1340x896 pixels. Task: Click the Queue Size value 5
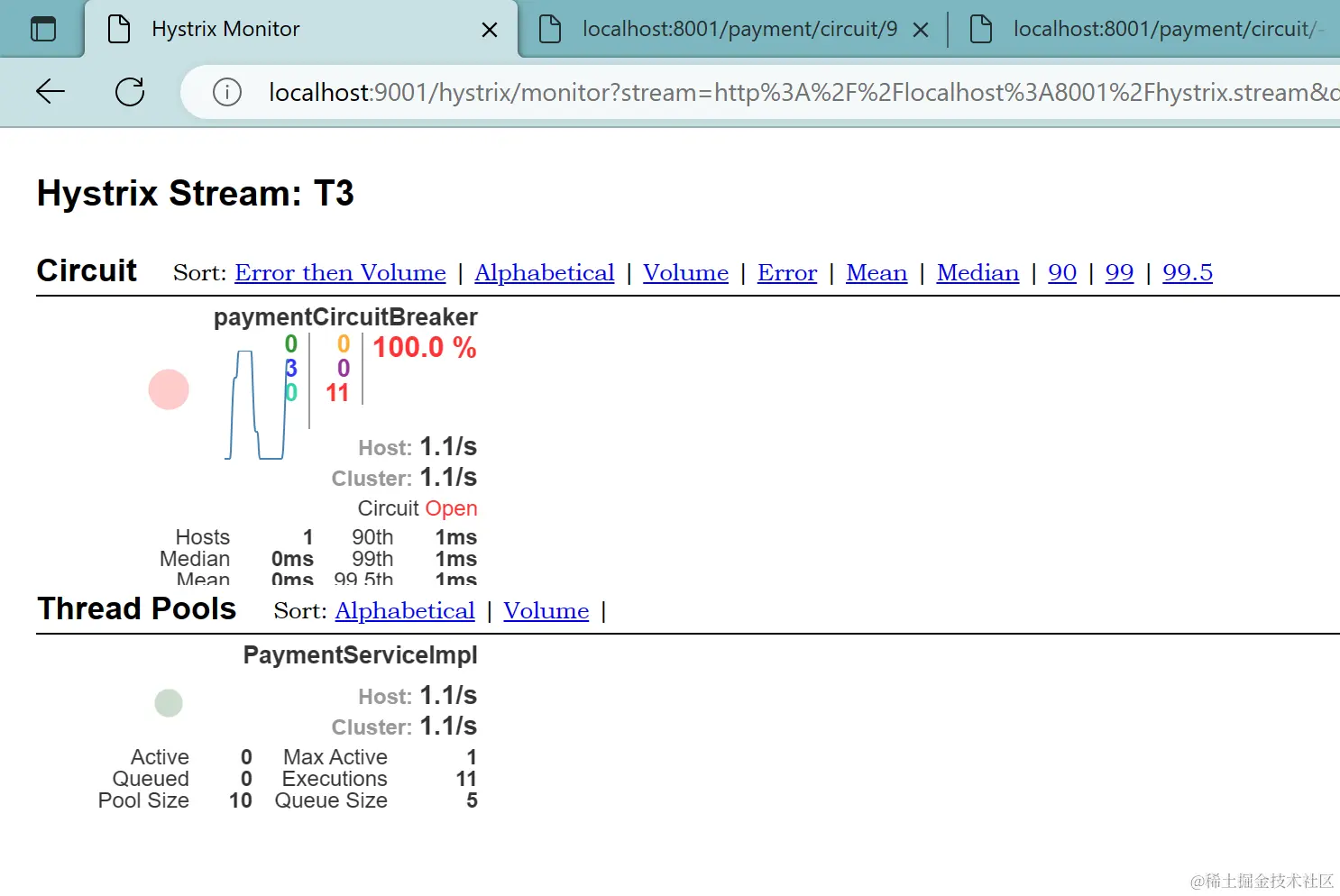tap(472, 800)
